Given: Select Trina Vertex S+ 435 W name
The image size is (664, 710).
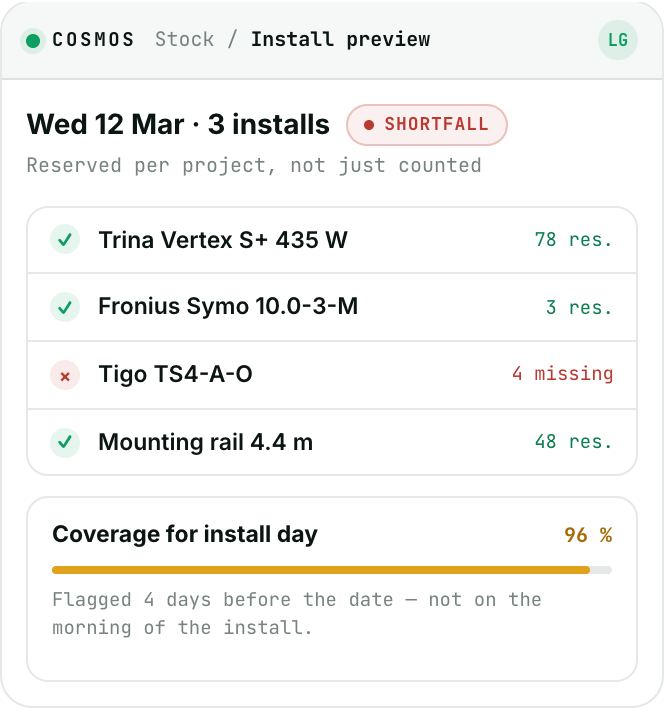Looking at the screenshot, I should pyautogui.click(x=223, y=240).
